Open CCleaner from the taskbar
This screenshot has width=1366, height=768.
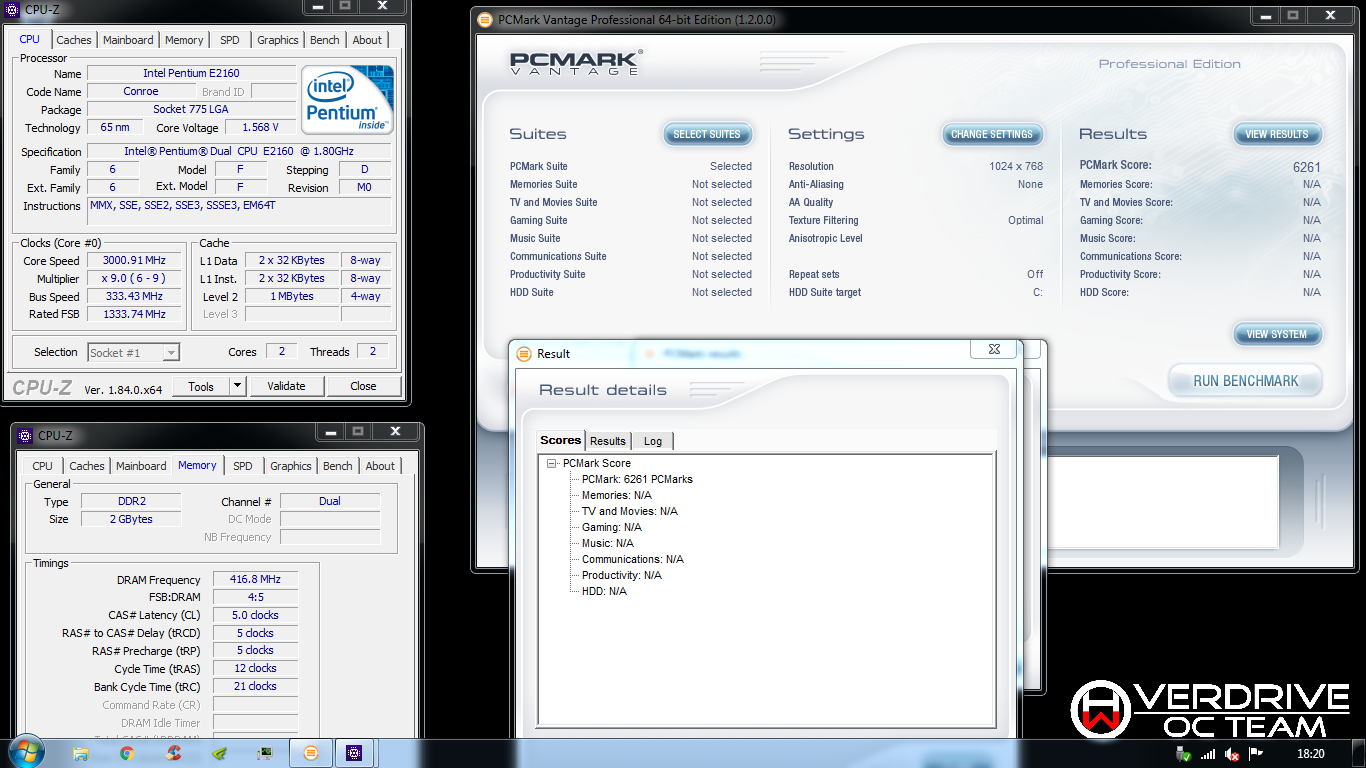coord(174,753)
